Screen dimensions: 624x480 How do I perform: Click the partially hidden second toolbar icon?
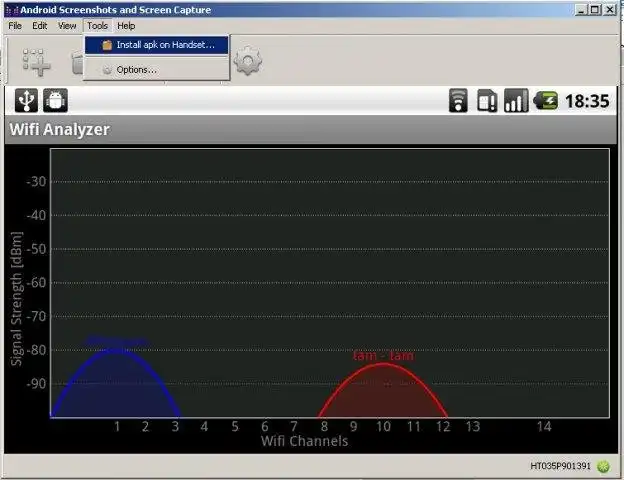point(77,62)
